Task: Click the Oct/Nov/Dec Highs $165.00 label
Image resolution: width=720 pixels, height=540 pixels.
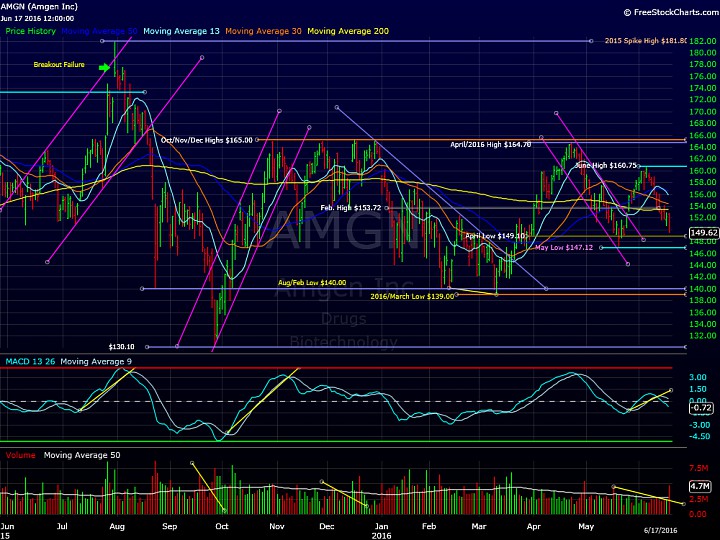Action: coord(207,140)
